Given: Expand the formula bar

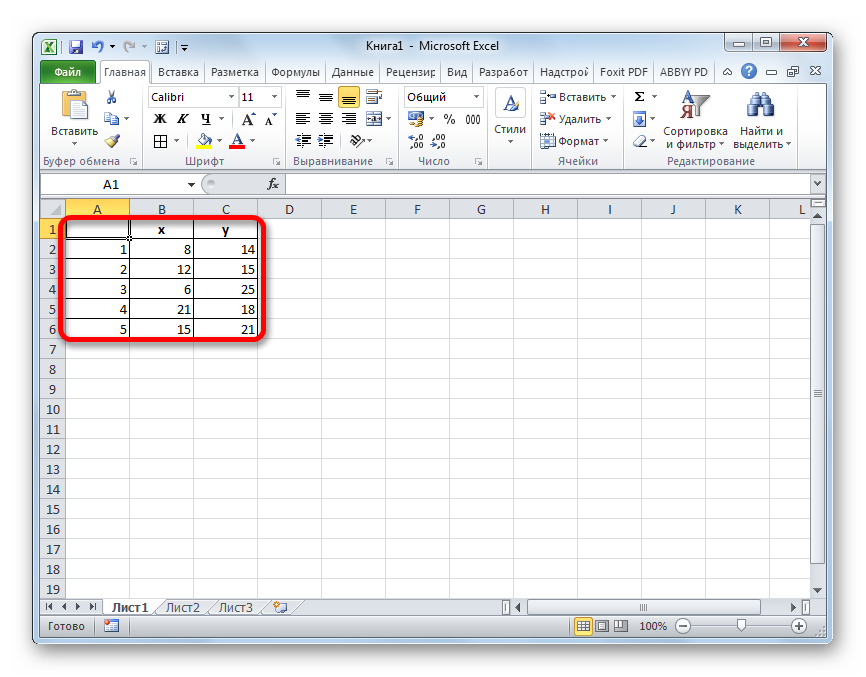Looking at the screenshot, I should [817, 183].
